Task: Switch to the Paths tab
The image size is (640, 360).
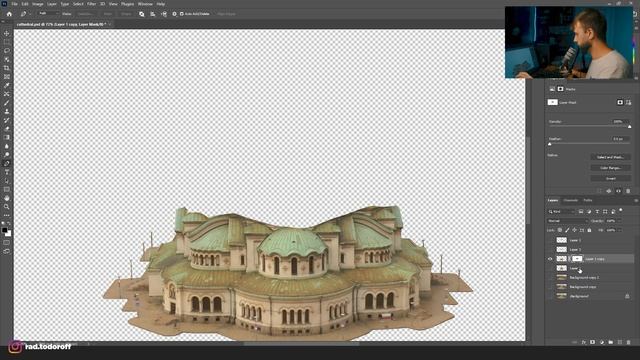Action: 588,200
